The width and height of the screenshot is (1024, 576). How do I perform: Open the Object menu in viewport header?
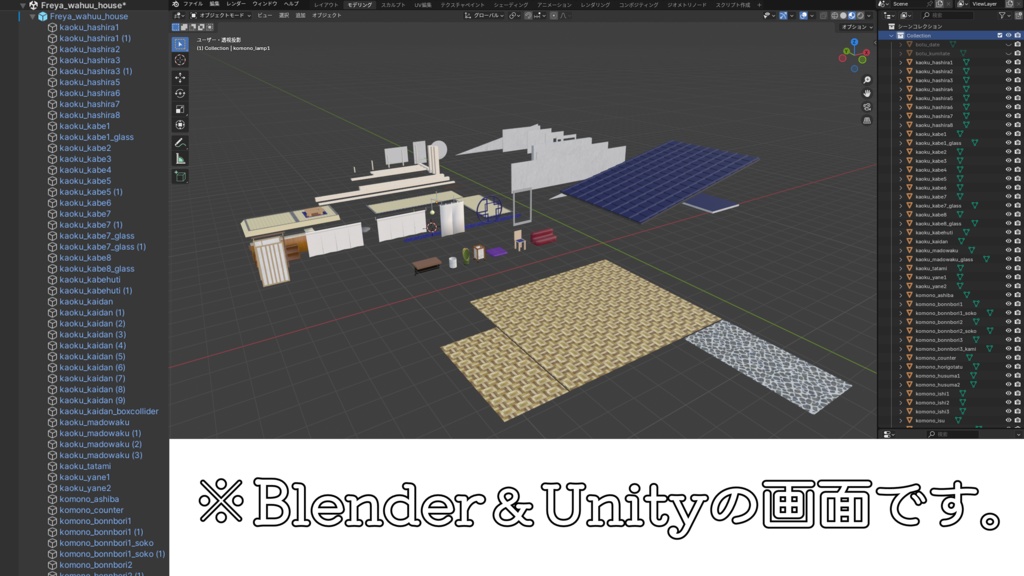[x=327, y=15]
